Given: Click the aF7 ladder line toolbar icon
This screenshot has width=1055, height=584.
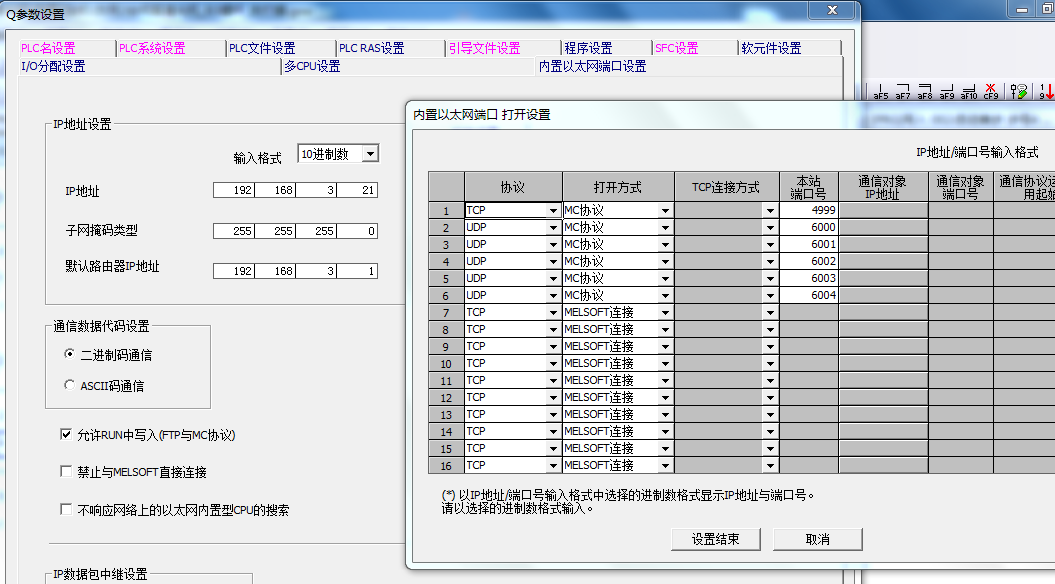Looking at the screenshot, I should 903,92.
